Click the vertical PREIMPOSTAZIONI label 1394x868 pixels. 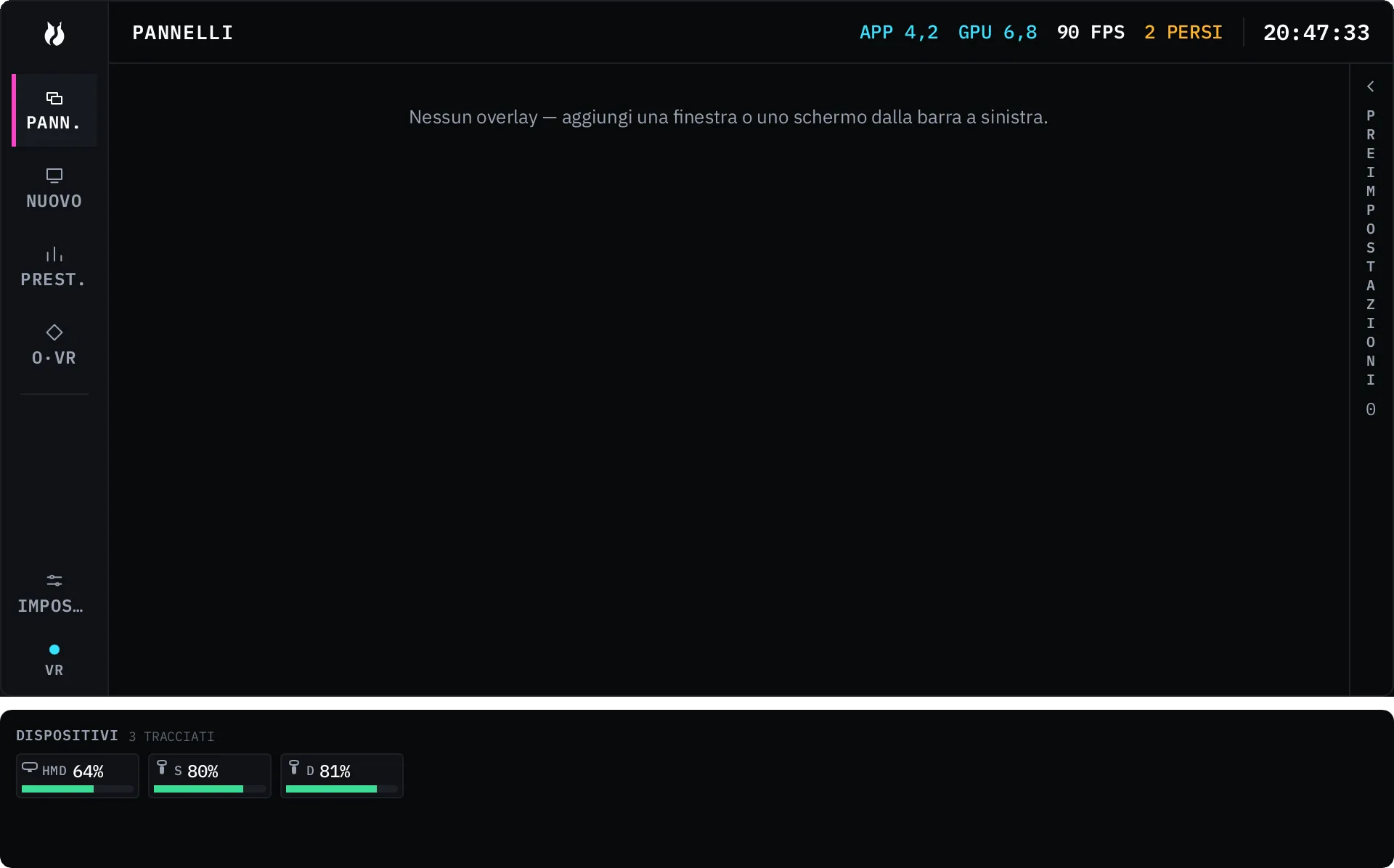pyautogui.click(x=1371, y=247)
